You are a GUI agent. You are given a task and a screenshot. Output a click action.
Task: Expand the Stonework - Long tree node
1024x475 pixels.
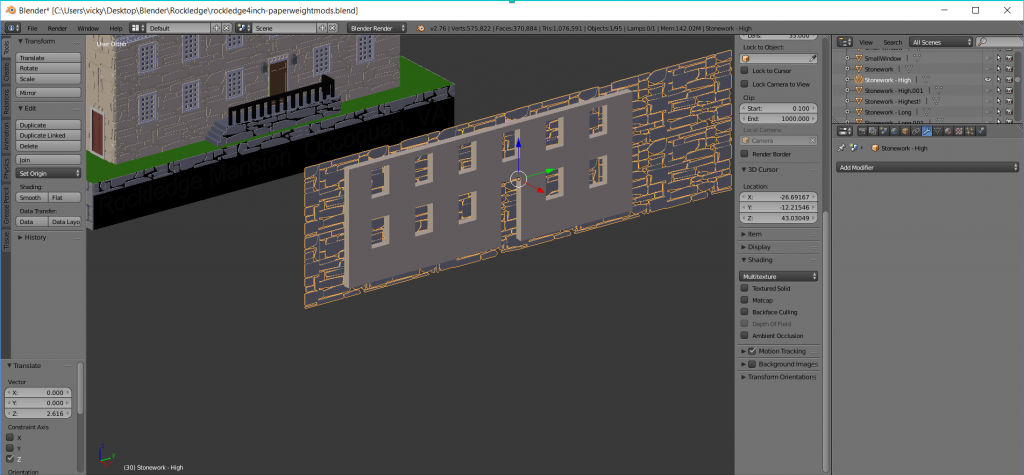pyautogui.click(x=847, y=112)
